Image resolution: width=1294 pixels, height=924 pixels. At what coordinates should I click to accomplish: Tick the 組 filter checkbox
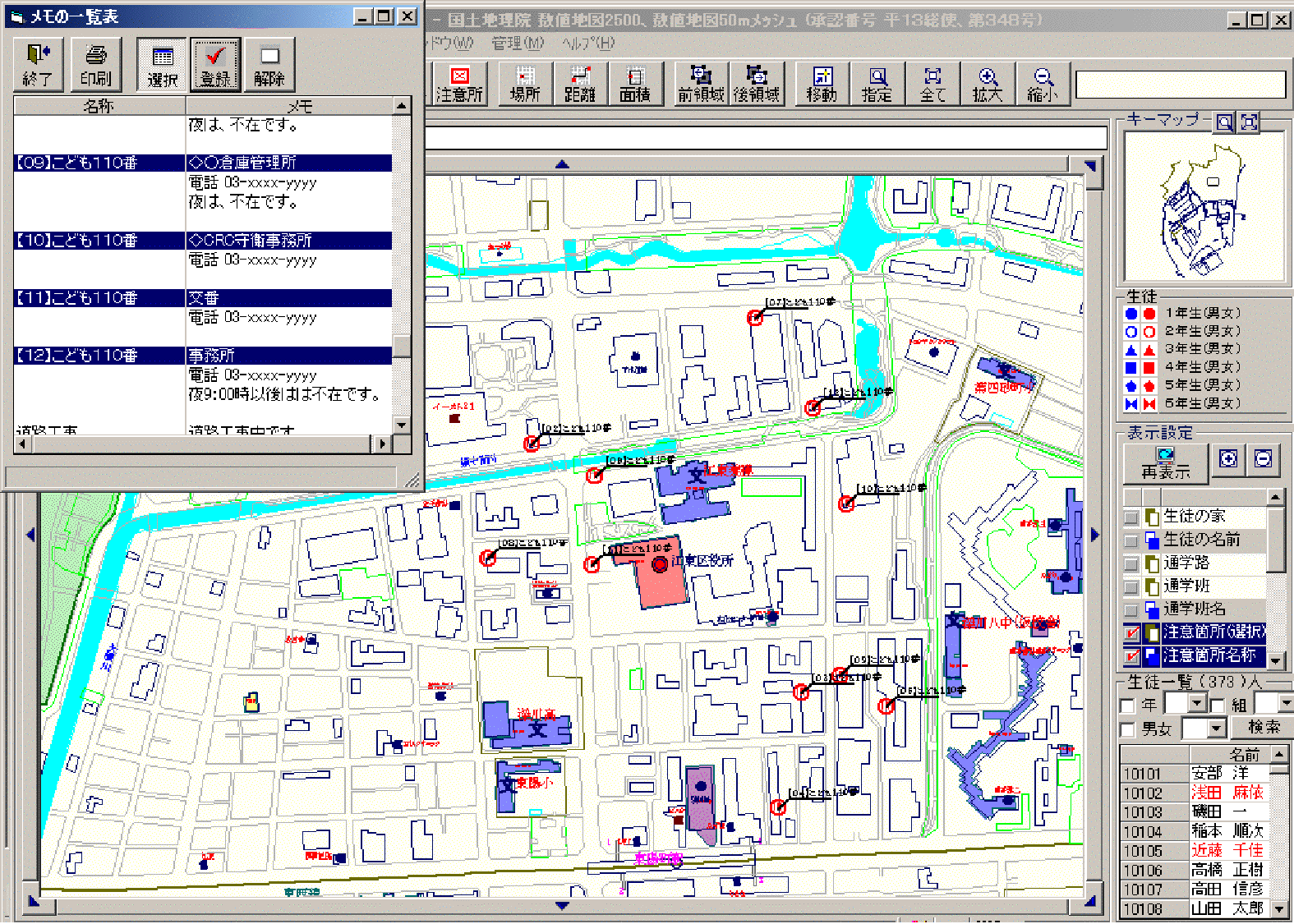coord(1218,706)
